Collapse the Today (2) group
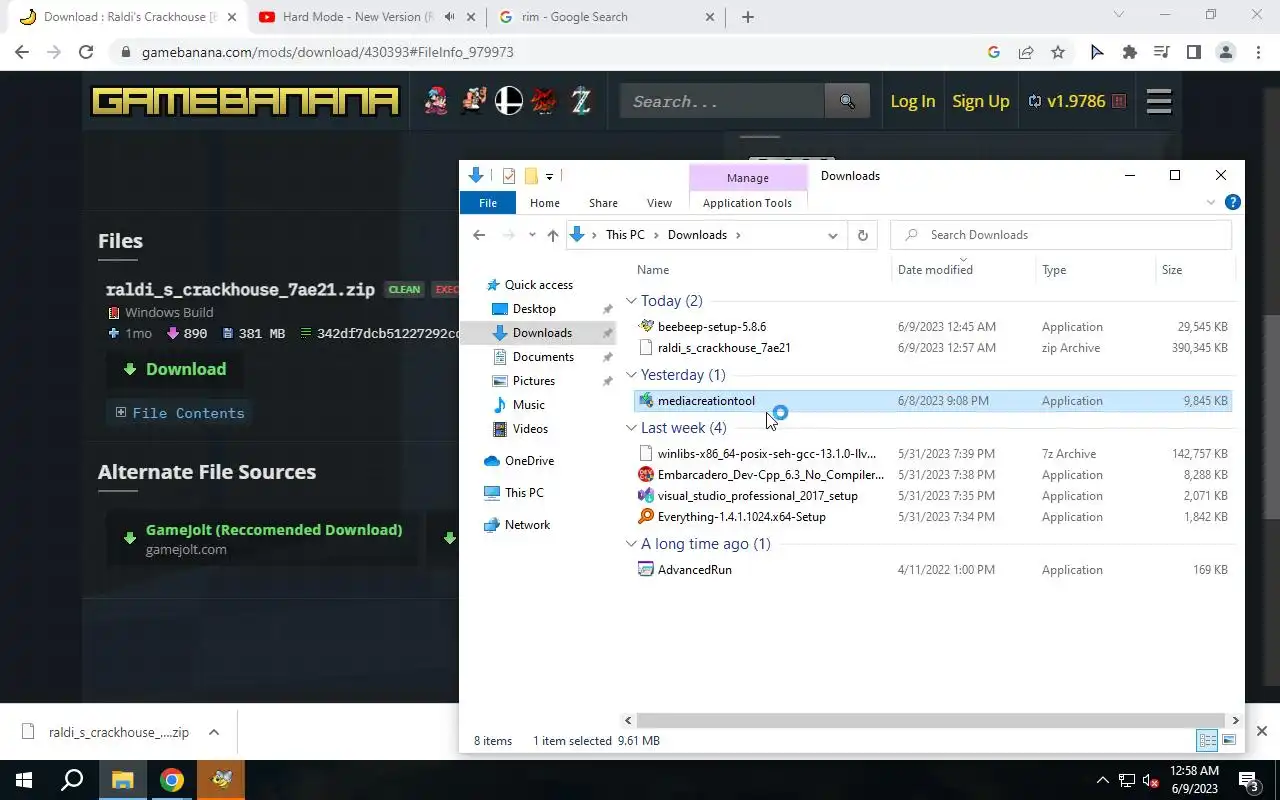 (632, 301)
